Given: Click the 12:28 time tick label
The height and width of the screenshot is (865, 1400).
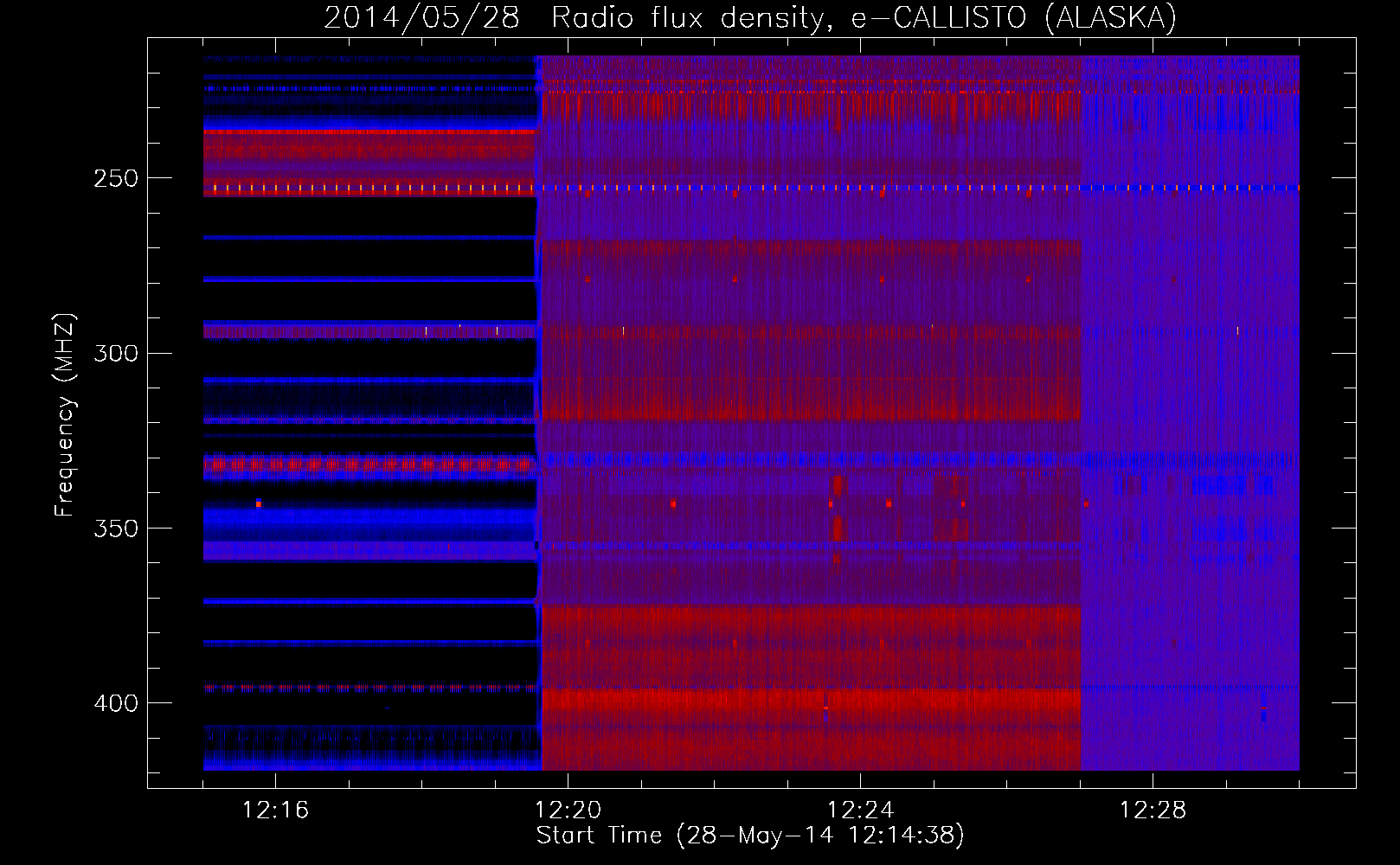Looking at the screenshot, I should click(1153, 811).
